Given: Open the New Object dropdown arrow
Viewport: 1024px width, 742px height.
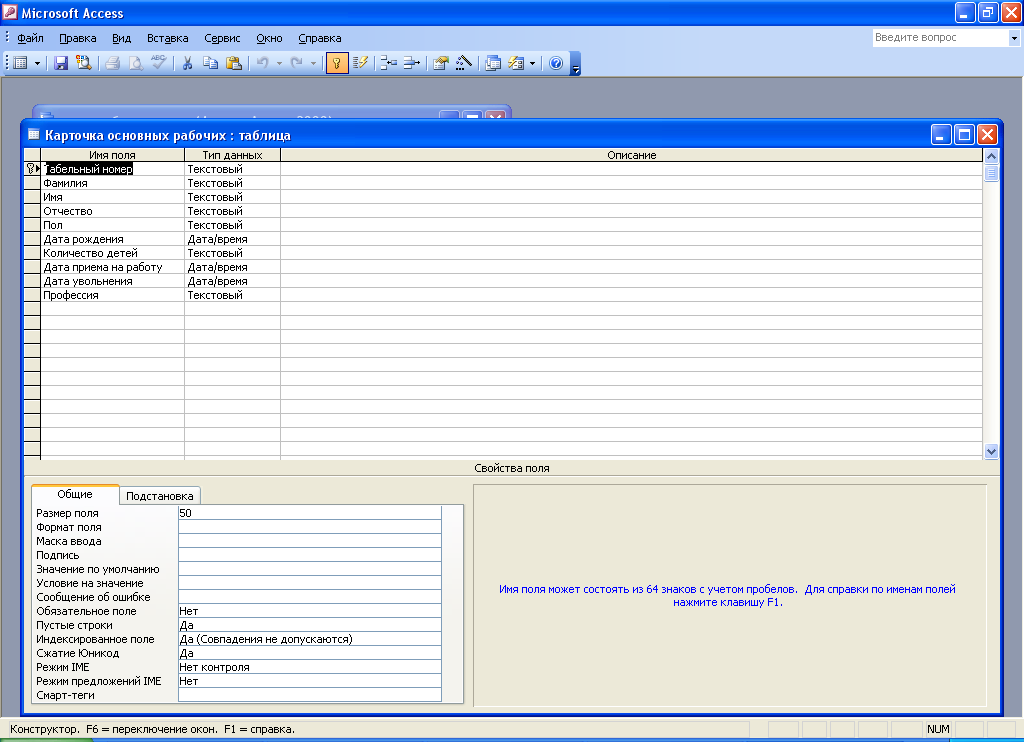Looking at the screenshot, I should click(x=532, y=63).
